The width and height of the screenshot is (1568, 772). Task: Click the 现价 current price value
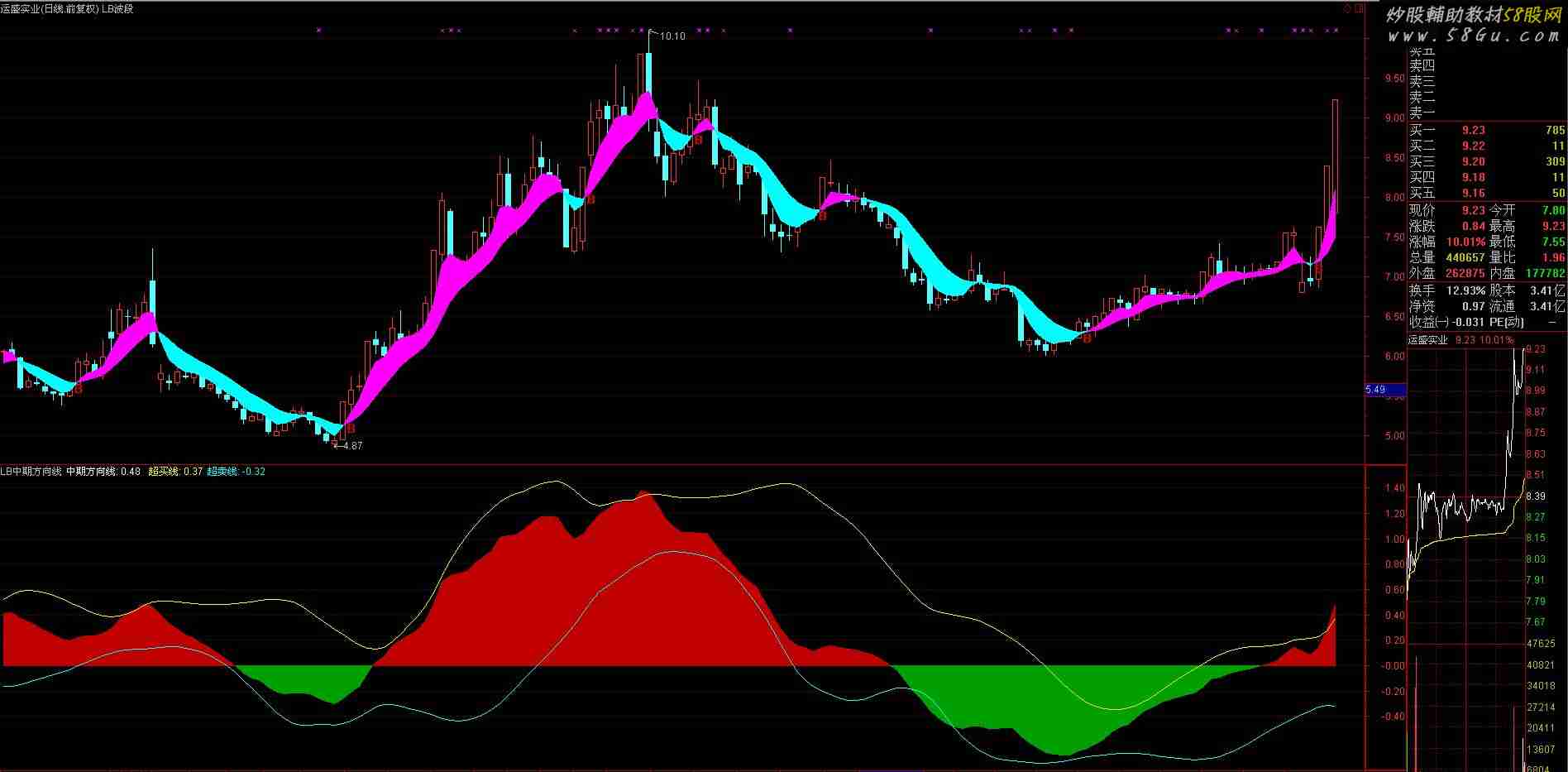(1473, 210)
